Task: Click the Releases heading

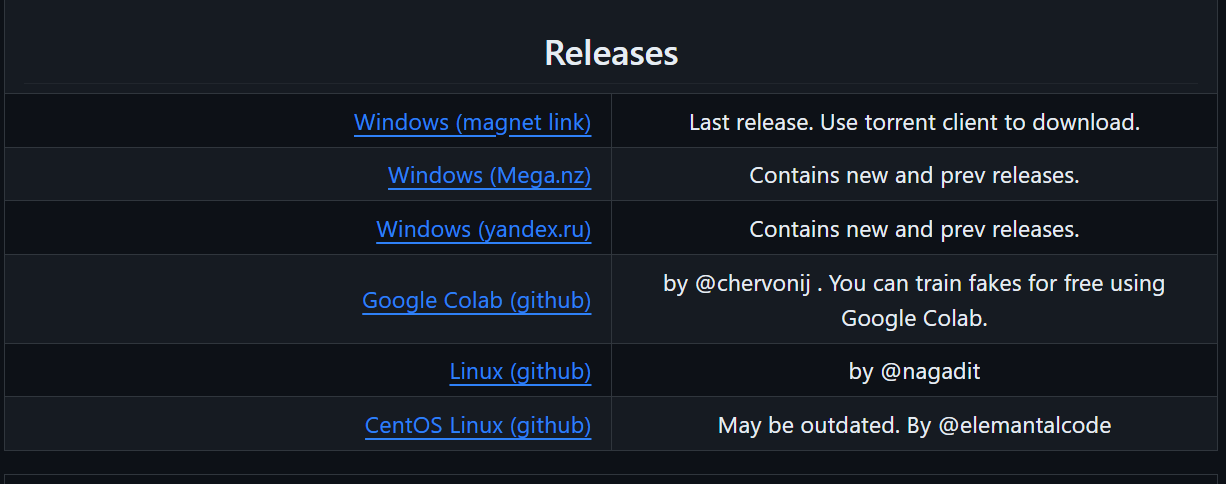Action: (x=611, y=53)
